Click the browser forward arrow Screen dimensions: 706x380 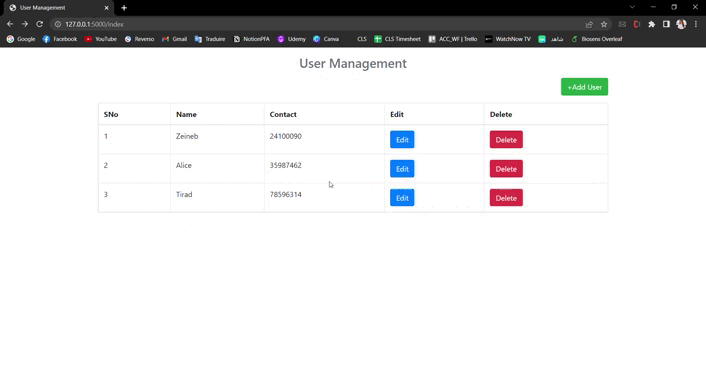point(25,24)
